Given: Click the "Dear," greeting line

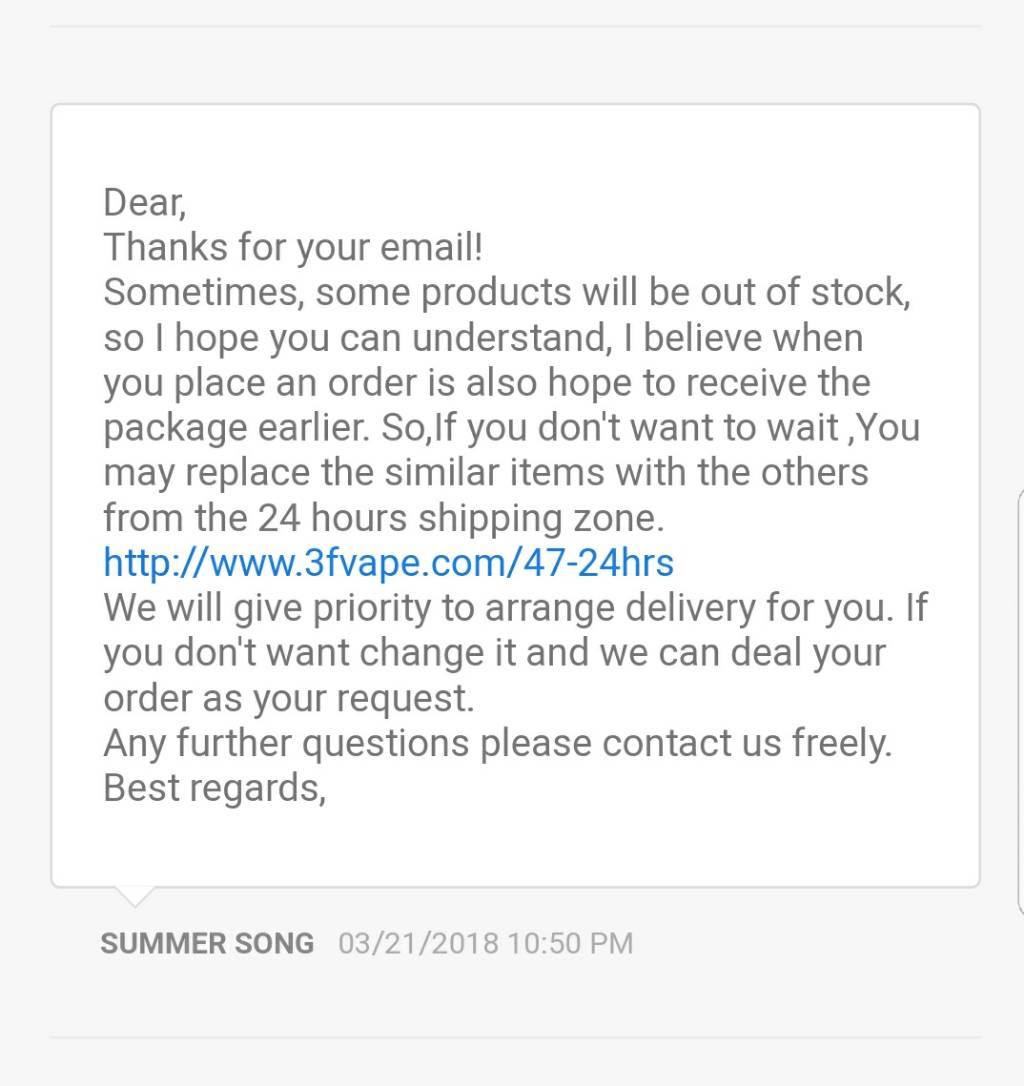Looking at the screenshot, I should coord(144,203).
